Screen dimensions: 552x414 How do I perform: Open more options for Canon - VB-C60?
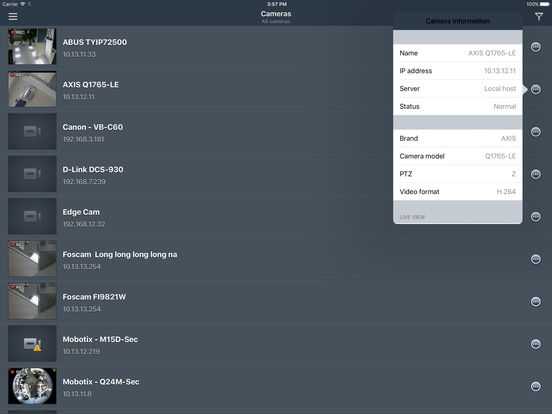535,132
